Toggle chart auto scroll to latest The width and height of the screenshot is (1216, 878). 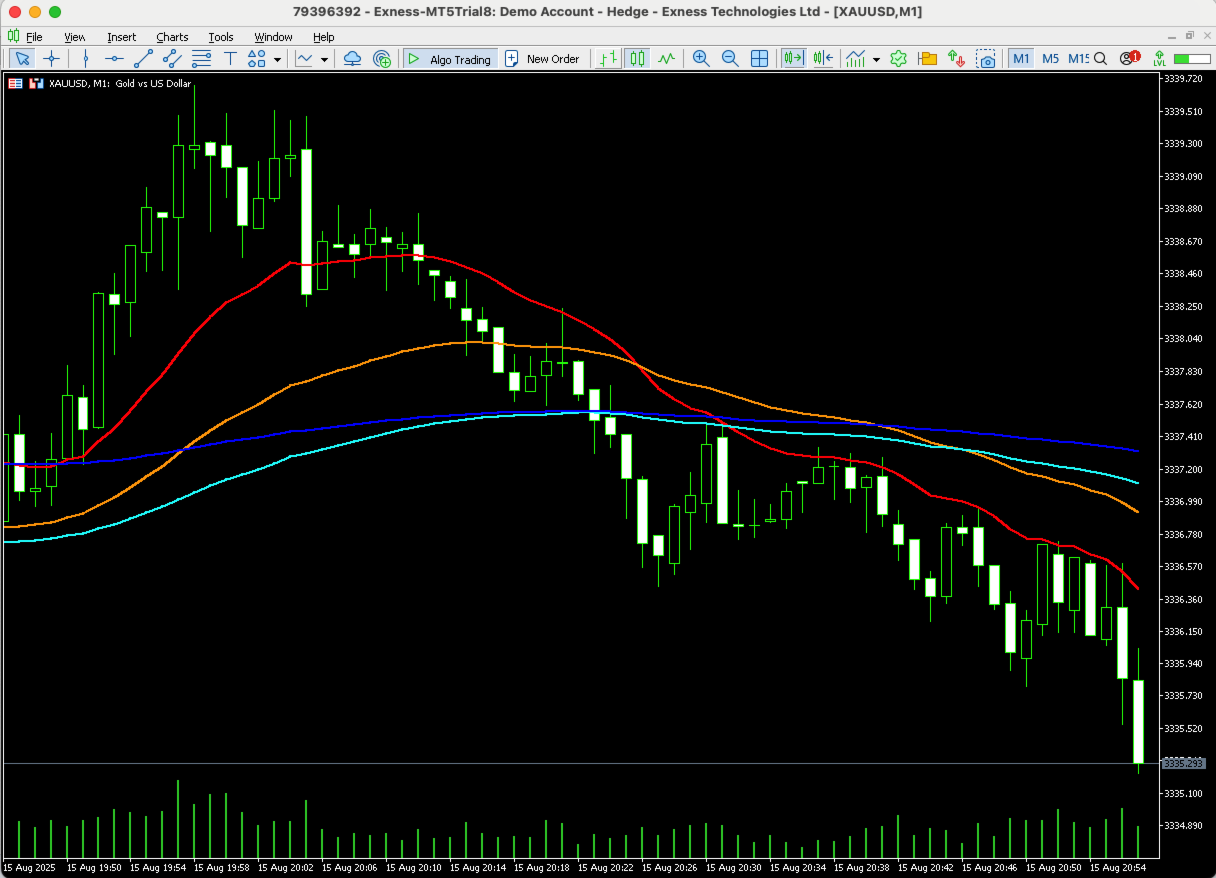[x=794, y=59]
